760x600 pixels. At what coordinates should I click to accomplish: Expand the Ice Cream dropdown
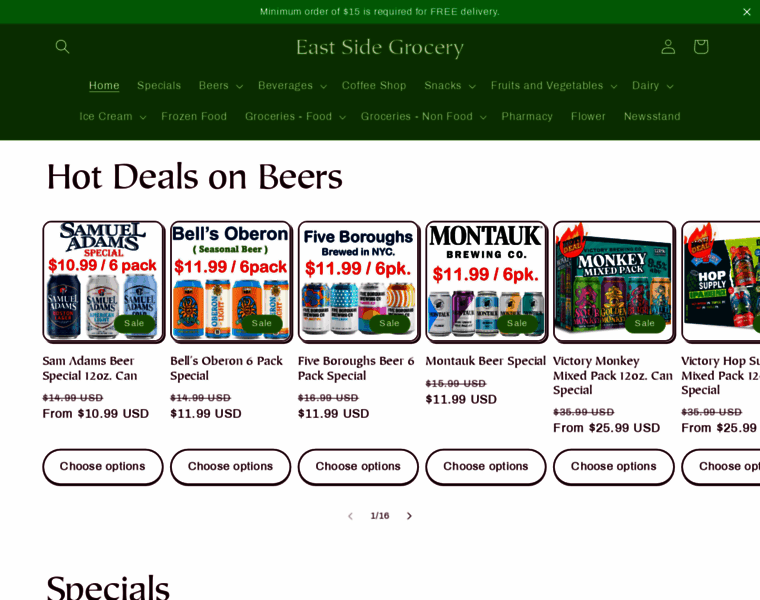pos(112,116)
